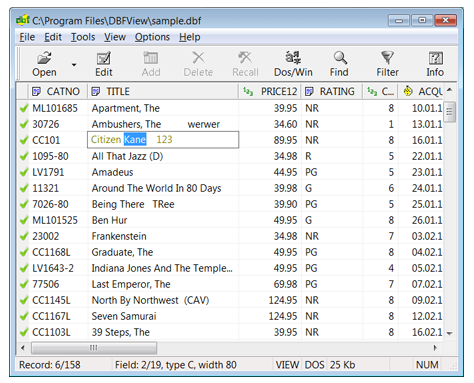Select the Frankenstein title cell
Image resolution: width=474 pixels, height=383 pixels.
(163, 236)
